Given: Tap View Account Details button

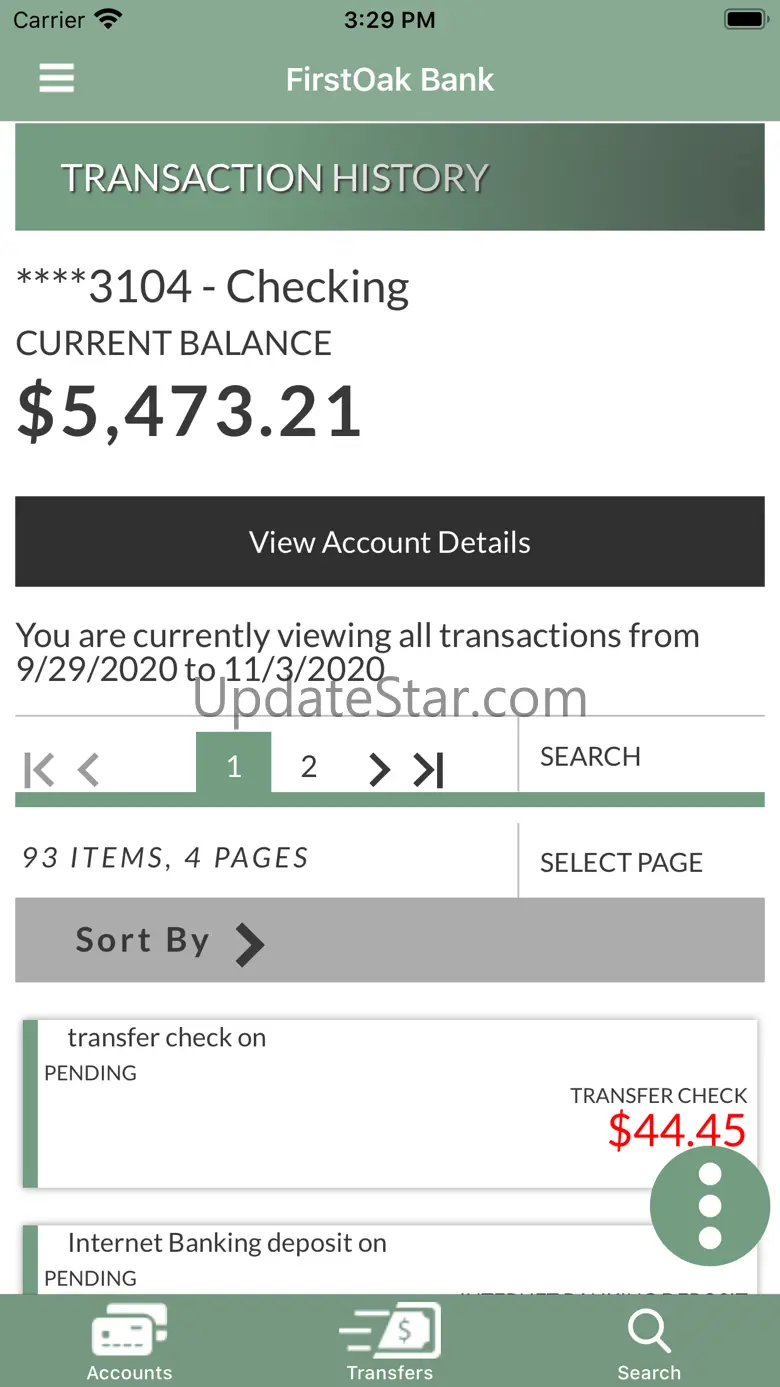Looking at the screenshot, I should [390, 542].
